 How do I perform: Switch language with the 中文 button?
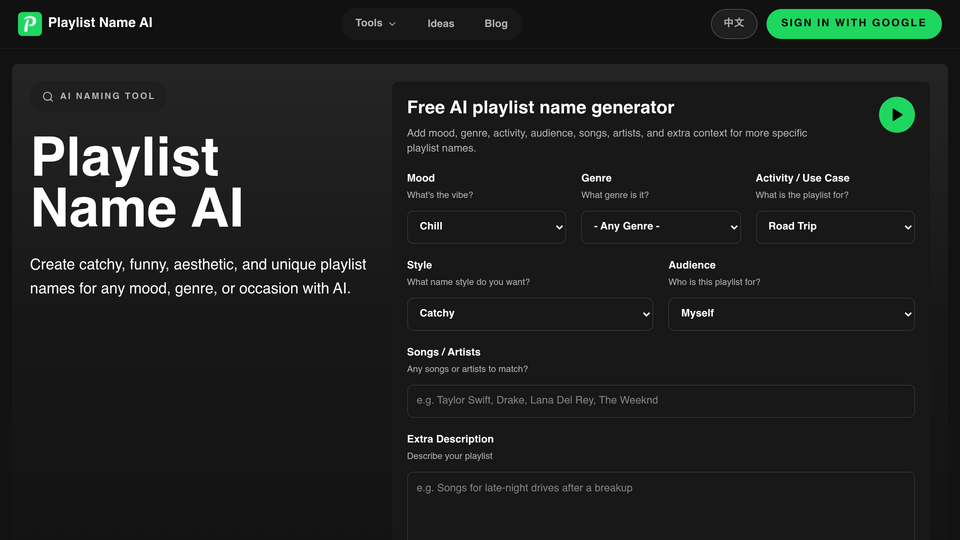point(733,23)
